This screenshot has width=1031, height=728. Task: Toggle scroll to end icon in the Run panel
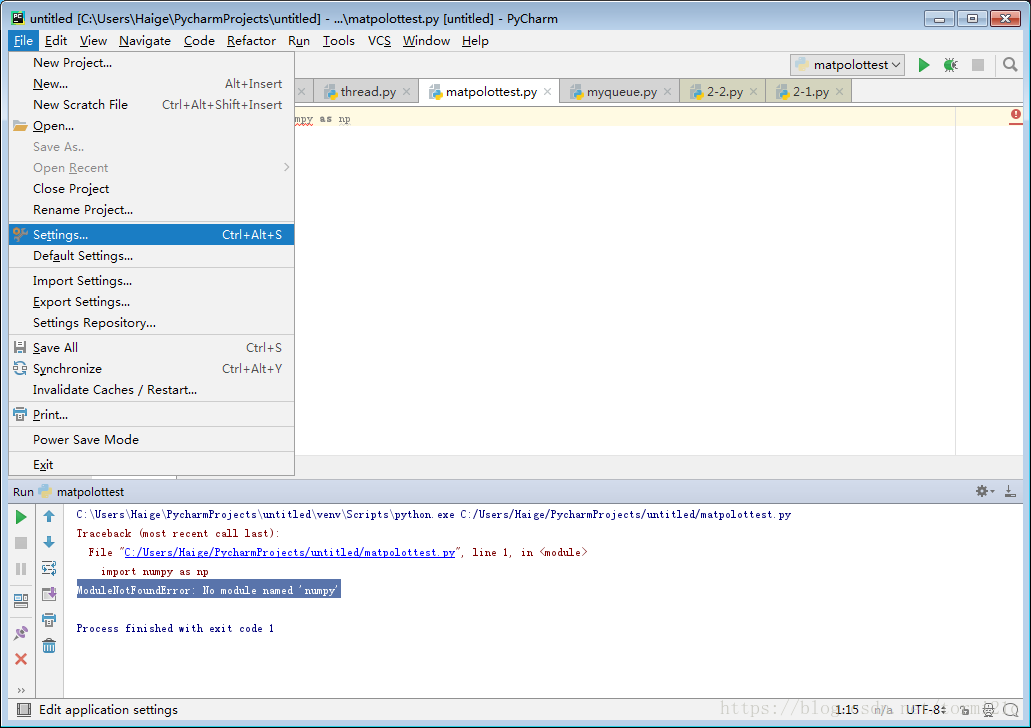point(49,594)
